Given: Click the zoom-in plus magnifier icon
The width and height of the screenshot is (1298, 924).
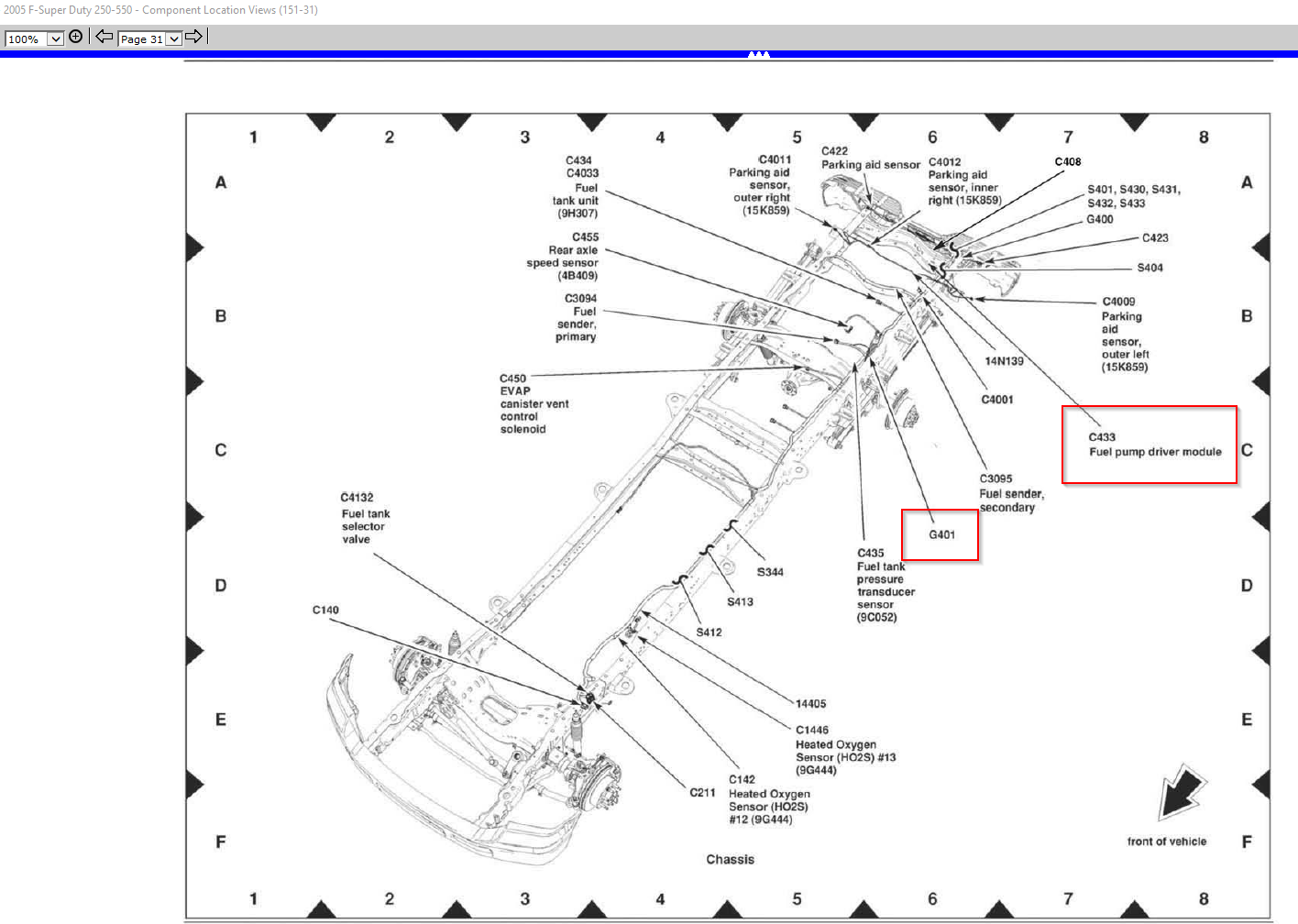Looking at the screenshot, I should pos(75,37).
